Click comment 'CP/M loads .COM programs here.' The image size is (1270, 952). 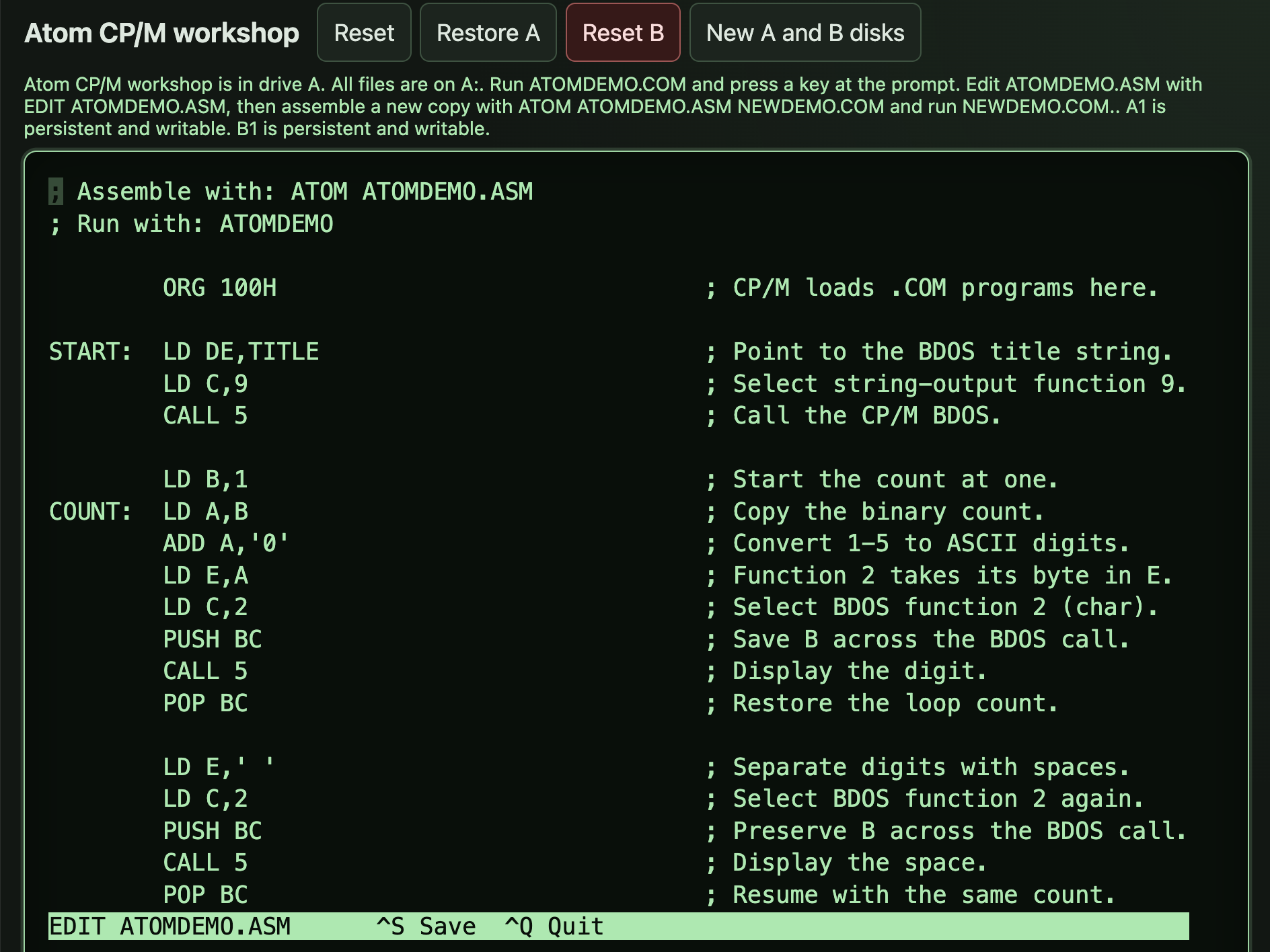[945, 288]
